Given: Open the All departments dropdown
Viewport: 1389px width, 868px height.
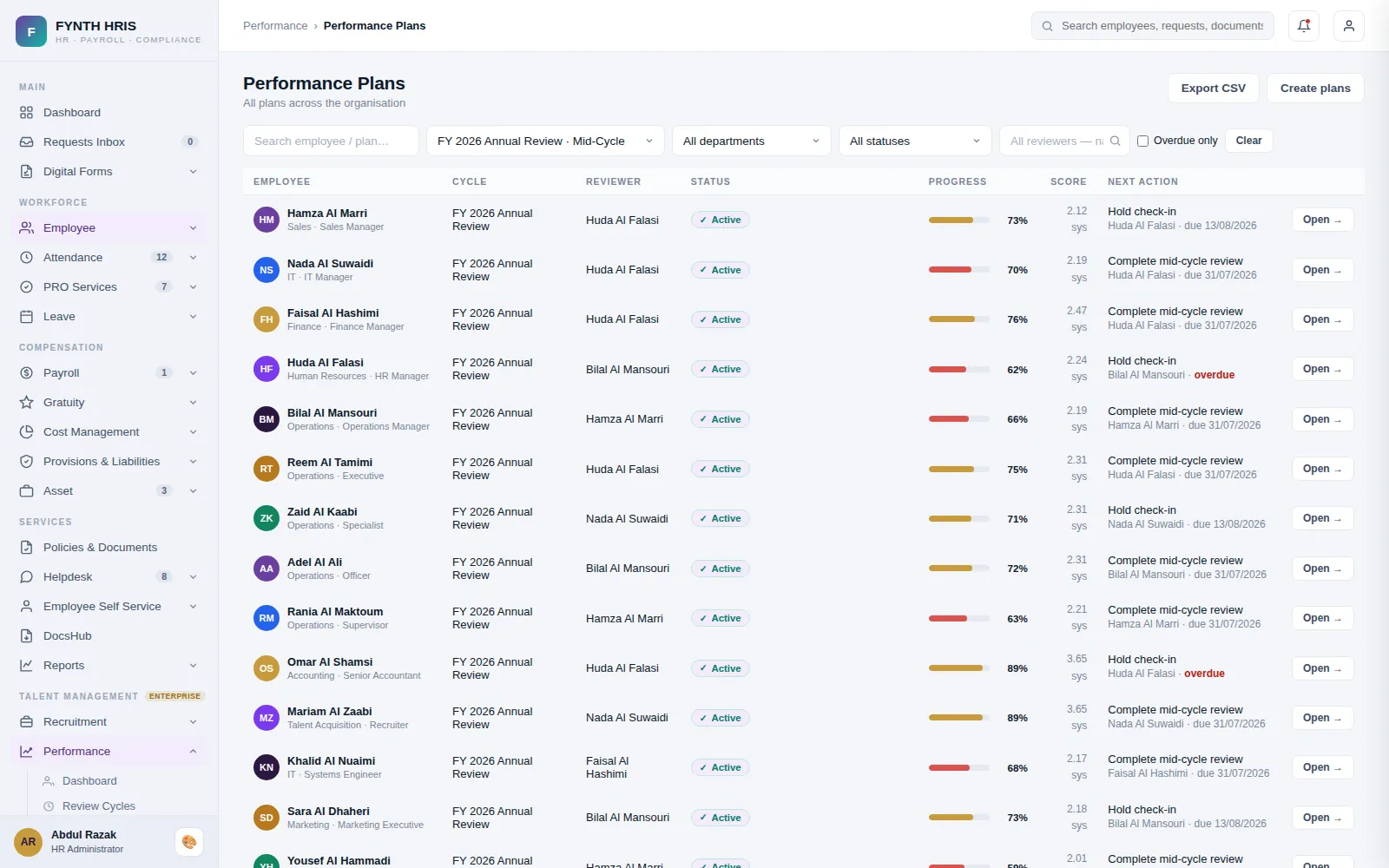Looking at the screenshot, I should [x=752, y=141].
